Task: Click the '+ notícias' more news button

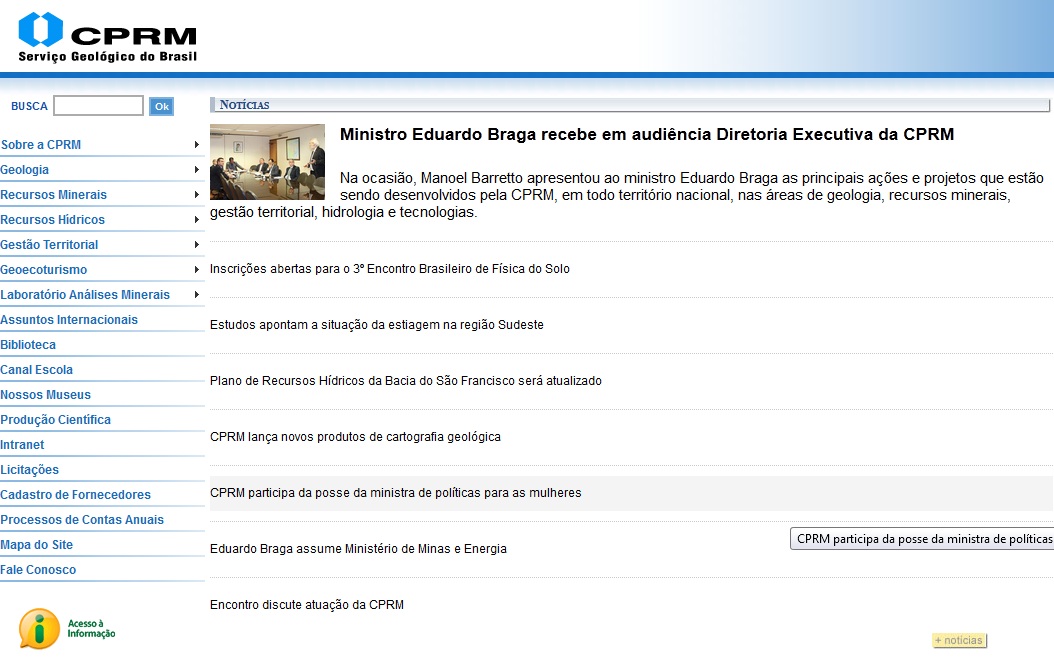Action: [959, 640]
